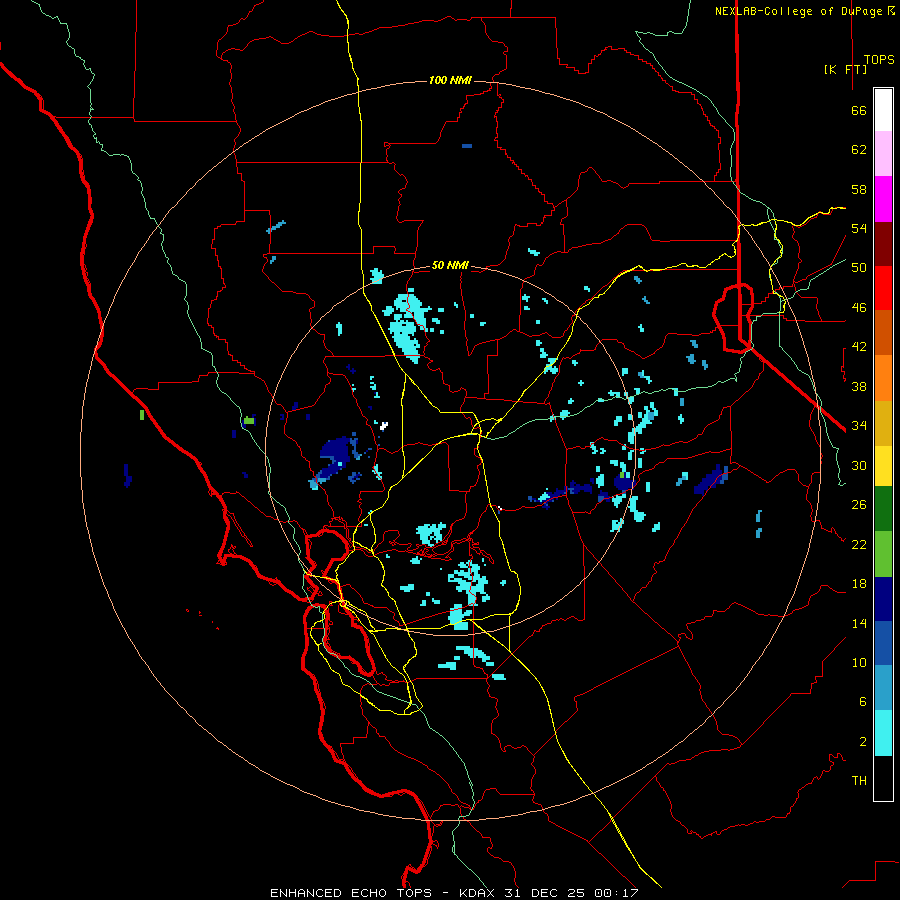Click the NEXLAB-College of DuPage credit text

click(804, 11)
